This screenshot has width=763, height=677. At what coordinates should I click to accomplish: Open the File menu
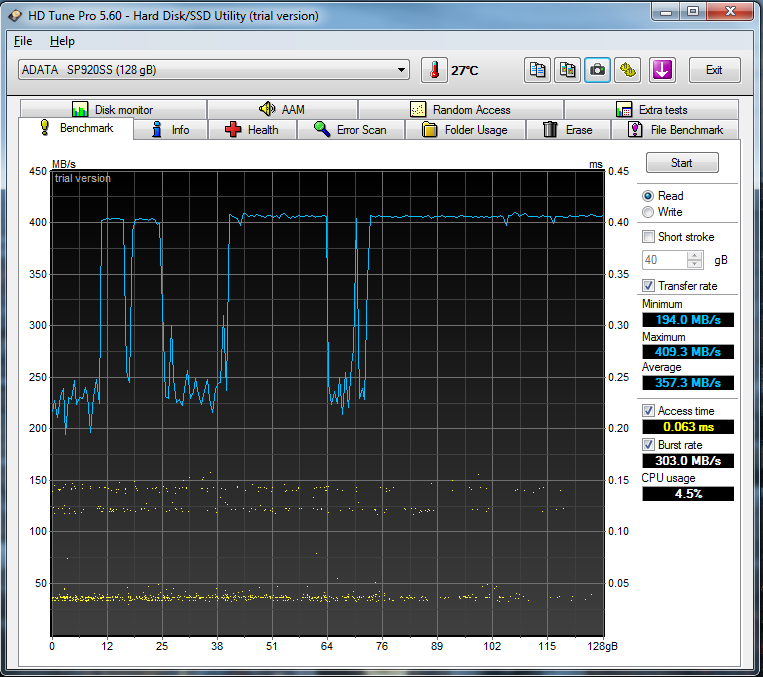[23, 41]
